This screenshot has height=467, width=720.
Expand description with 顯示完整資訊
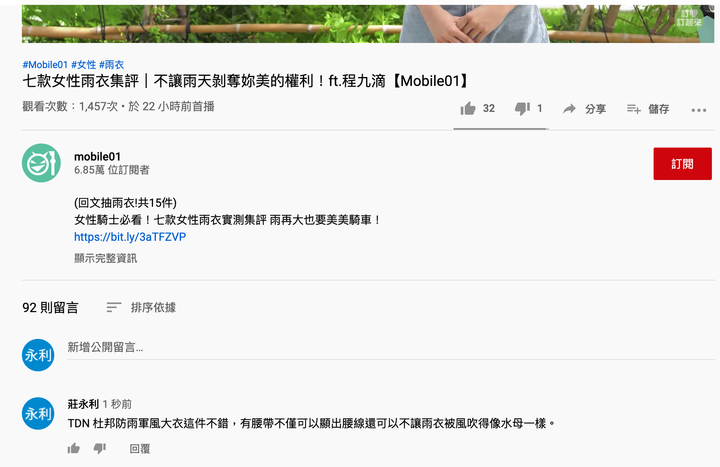tap(106, 258)
